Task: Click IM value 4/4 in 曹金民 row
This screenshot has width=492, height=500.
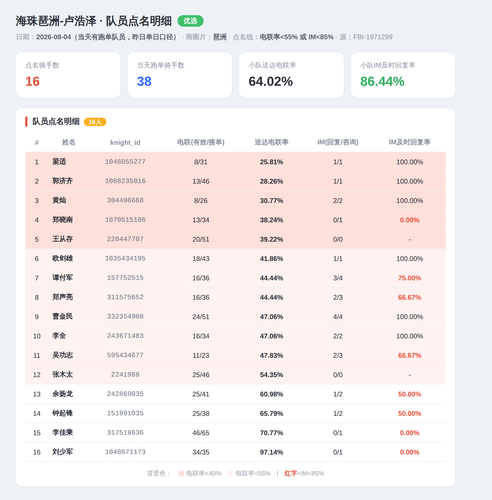Action: (x=338, y=317)
